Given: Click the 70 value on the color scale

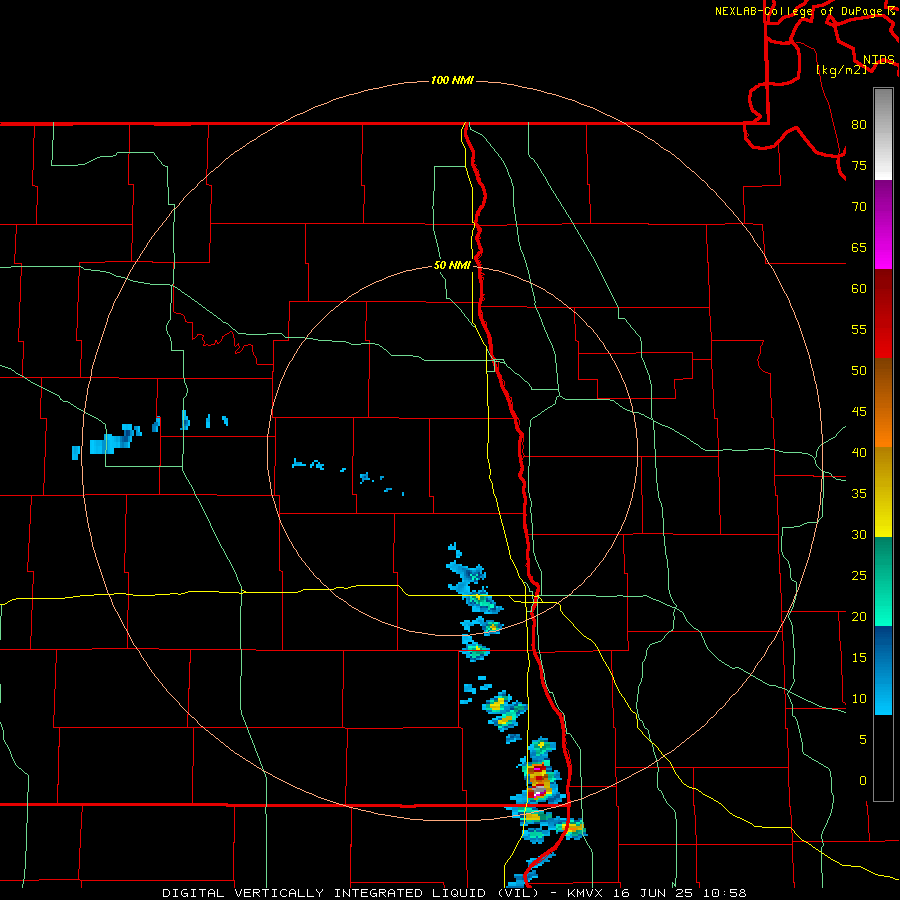Looking at the screenshot, I should pos(859,207).
